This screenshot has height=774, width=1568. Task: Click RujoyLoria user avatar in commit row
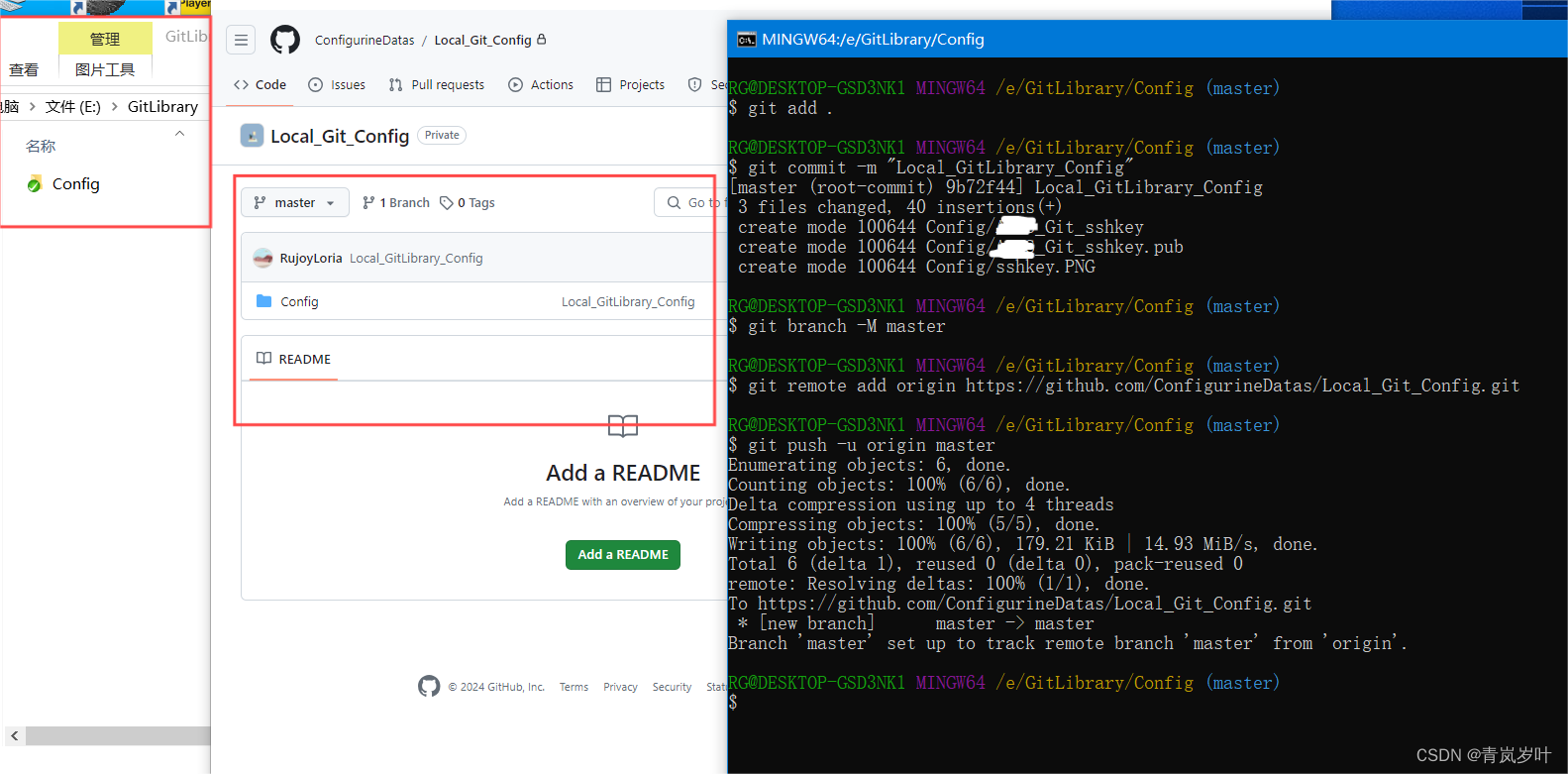tap(262, 258)
